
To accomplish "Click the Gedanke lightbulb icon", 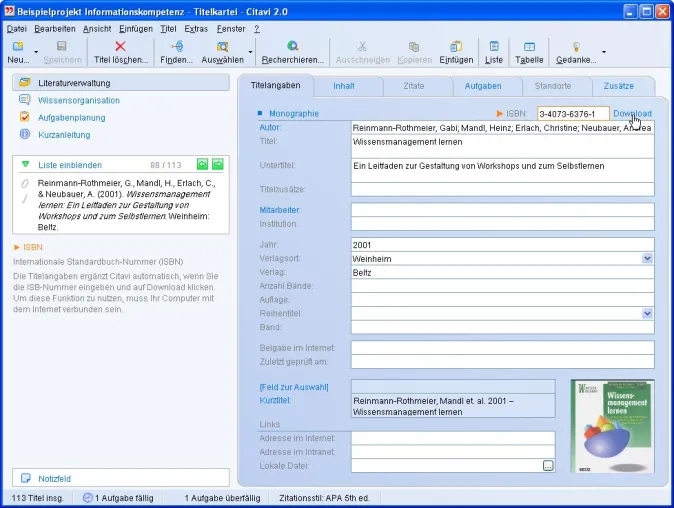I will (x=576, y=46).
